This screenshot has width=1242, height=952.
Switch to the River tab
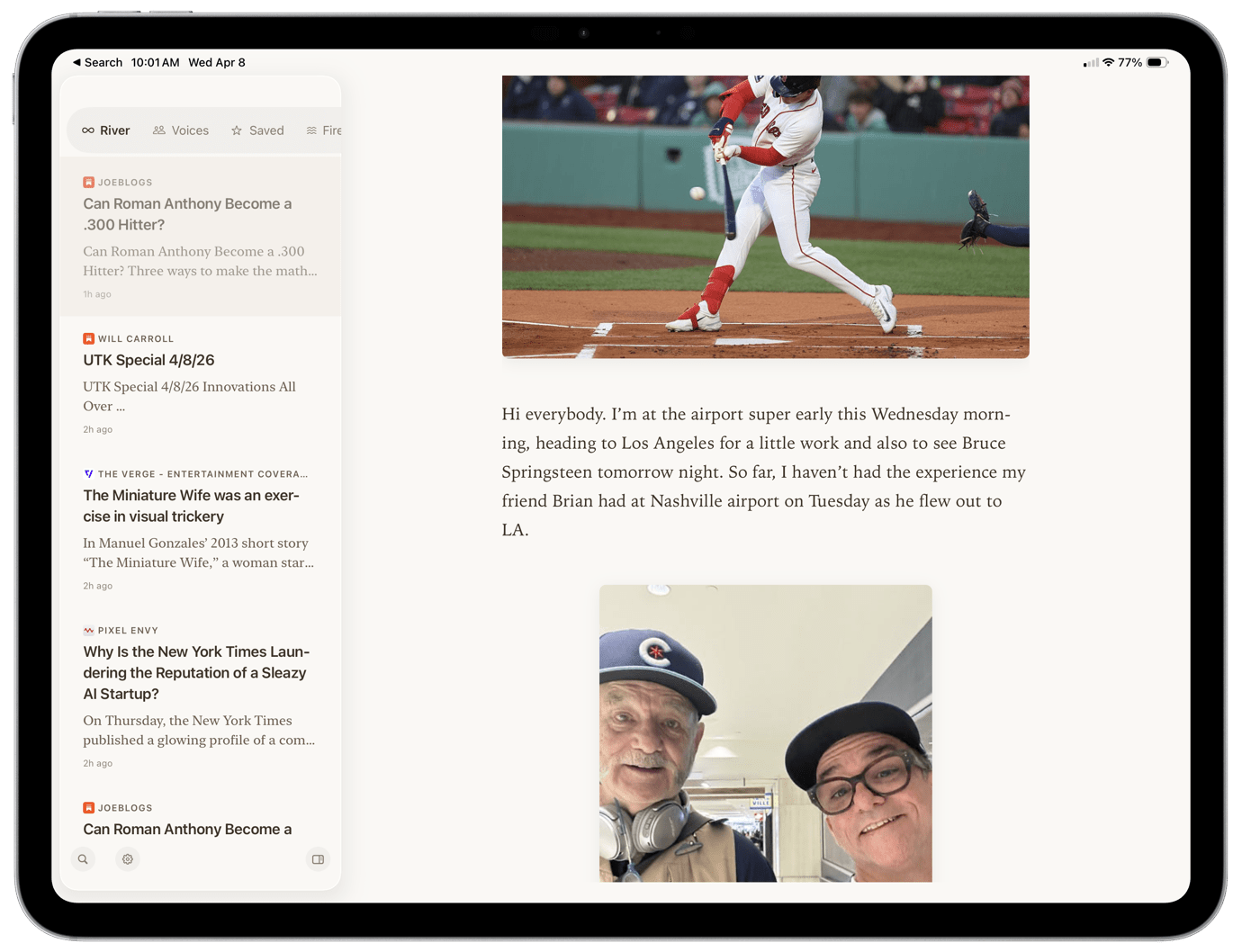[106, 130]
